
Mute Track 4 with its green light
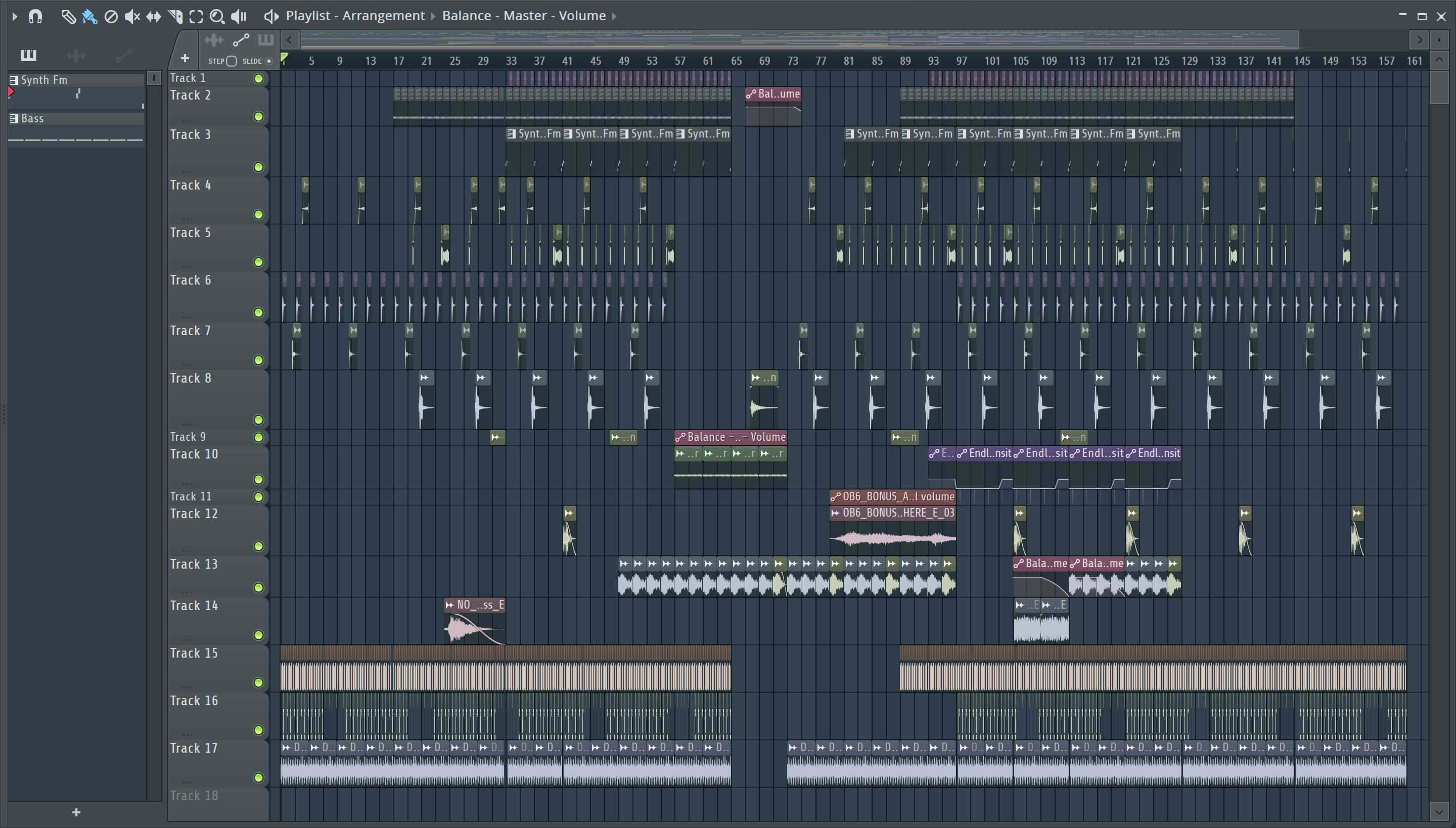coord(258,214)
